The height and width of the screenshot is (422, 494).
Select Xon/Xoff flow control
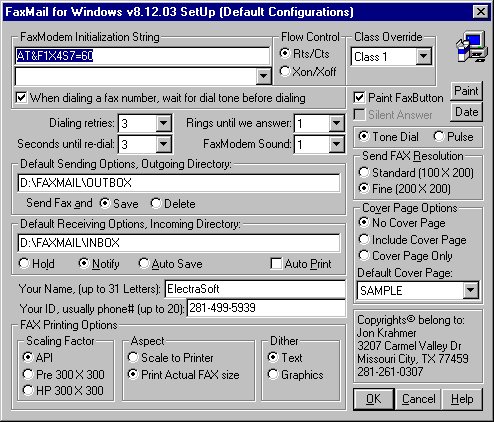[x=285, y=71]
